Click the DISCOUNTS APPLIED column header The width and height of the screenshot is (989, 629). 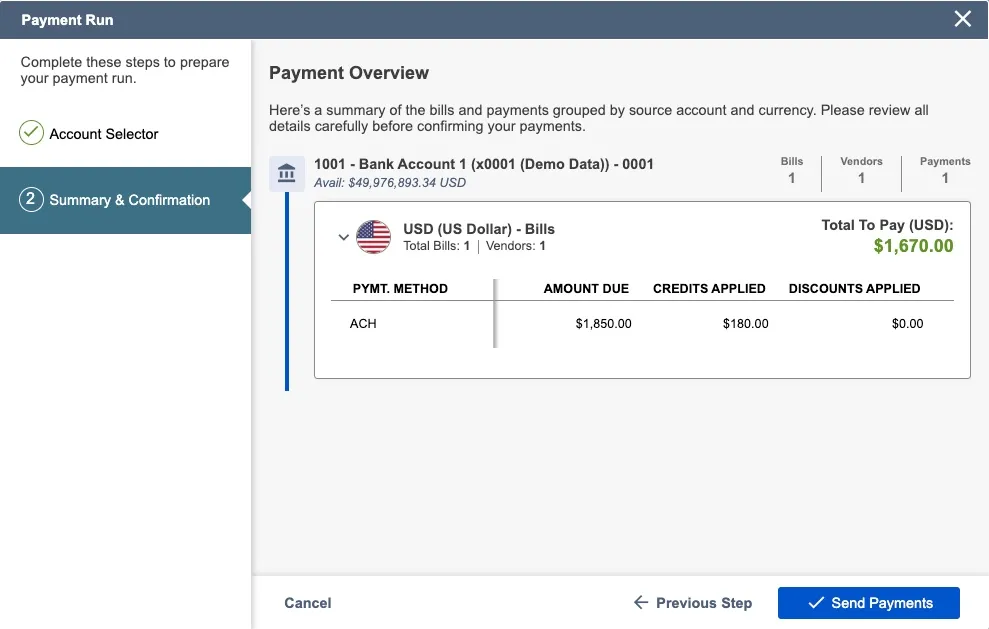854,288
